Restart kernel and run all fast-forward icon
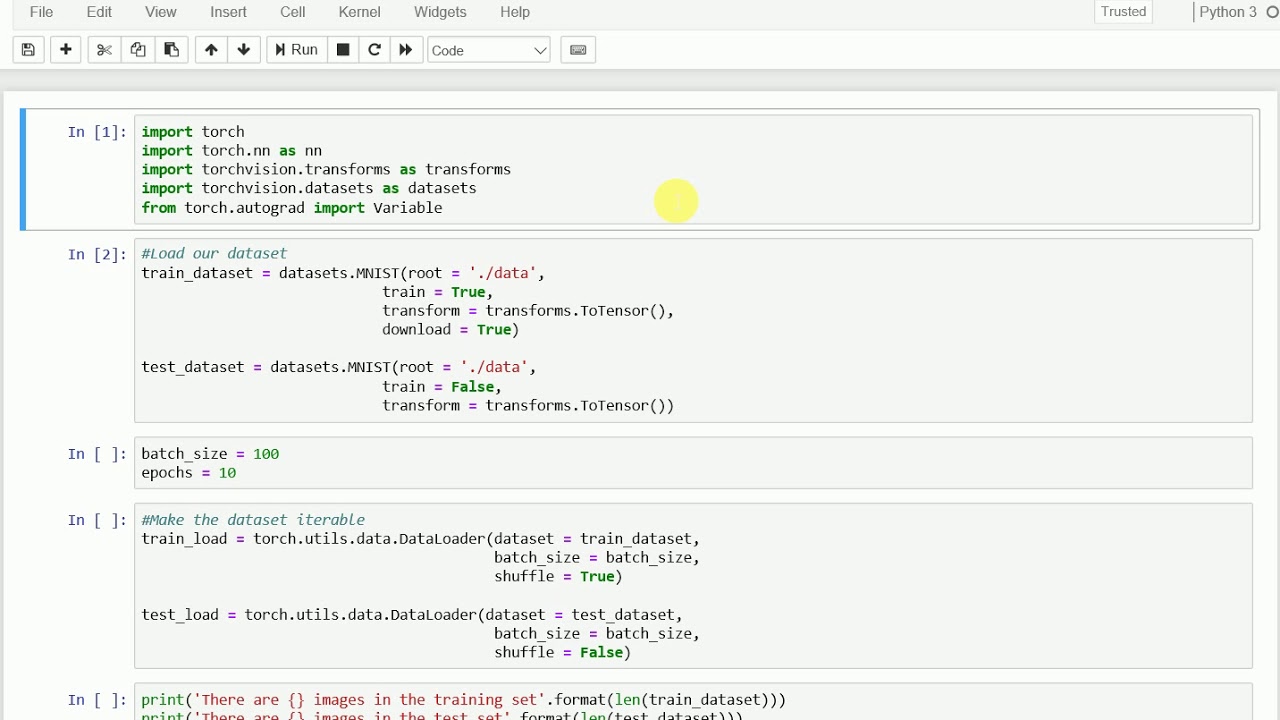 405,50
